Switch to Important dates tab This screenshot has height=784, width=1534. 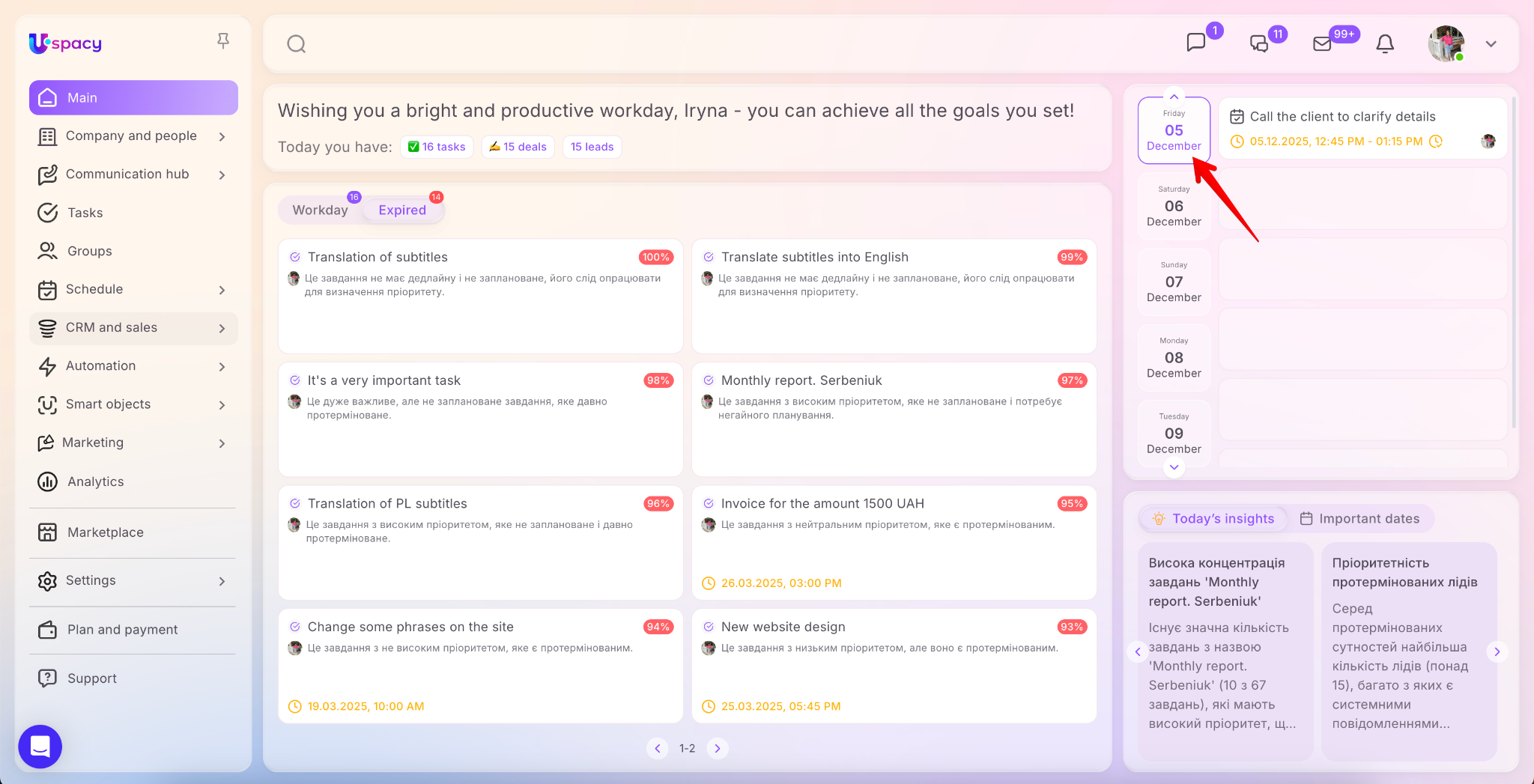click(1359, 519)
